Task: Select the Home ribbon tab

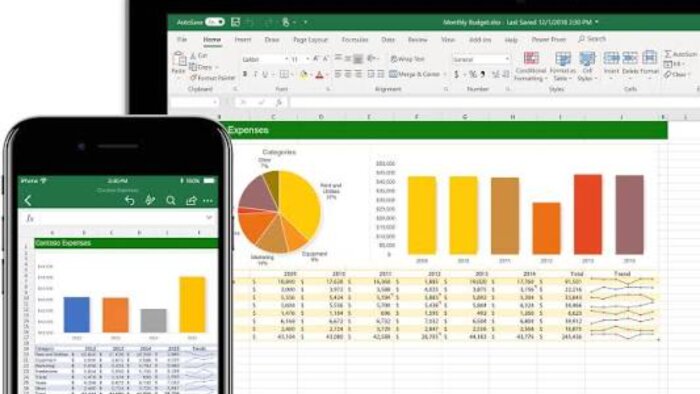Action: 212,40
